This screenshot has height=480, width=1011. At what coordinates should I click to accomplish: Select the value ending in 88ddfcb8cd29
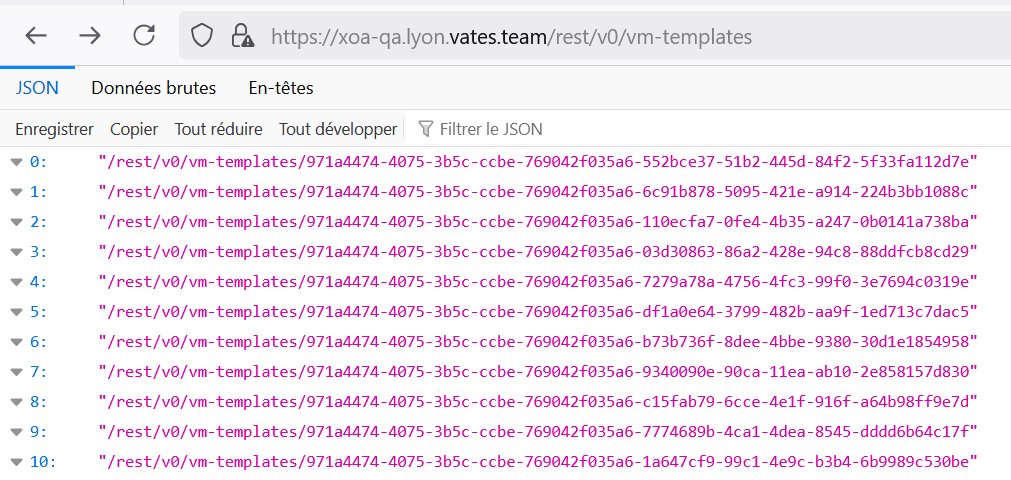click(x=538, y=252)
